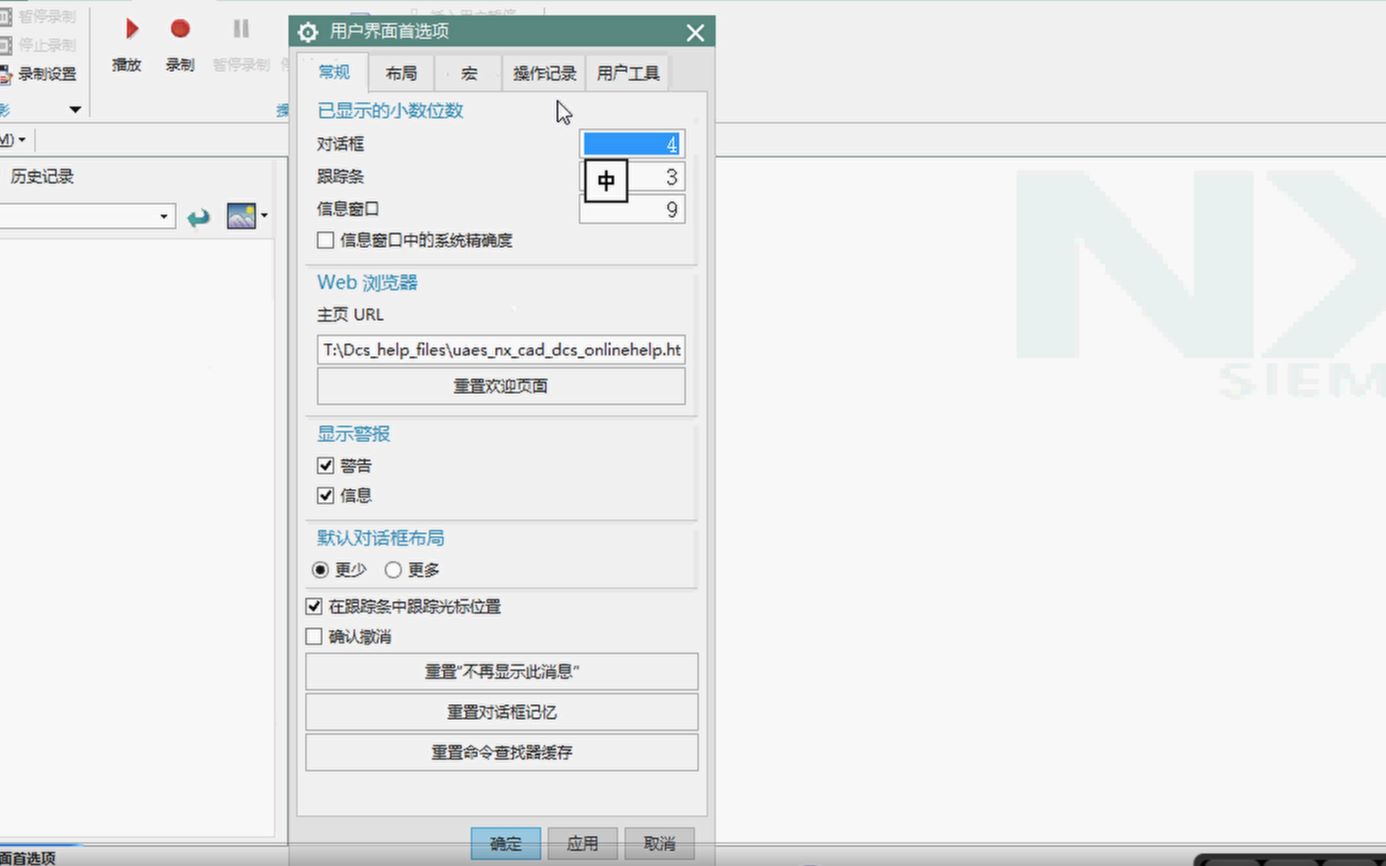Click 重置"不再显示此消息" button
1386x866 pixels.
(x=502, y=672)
